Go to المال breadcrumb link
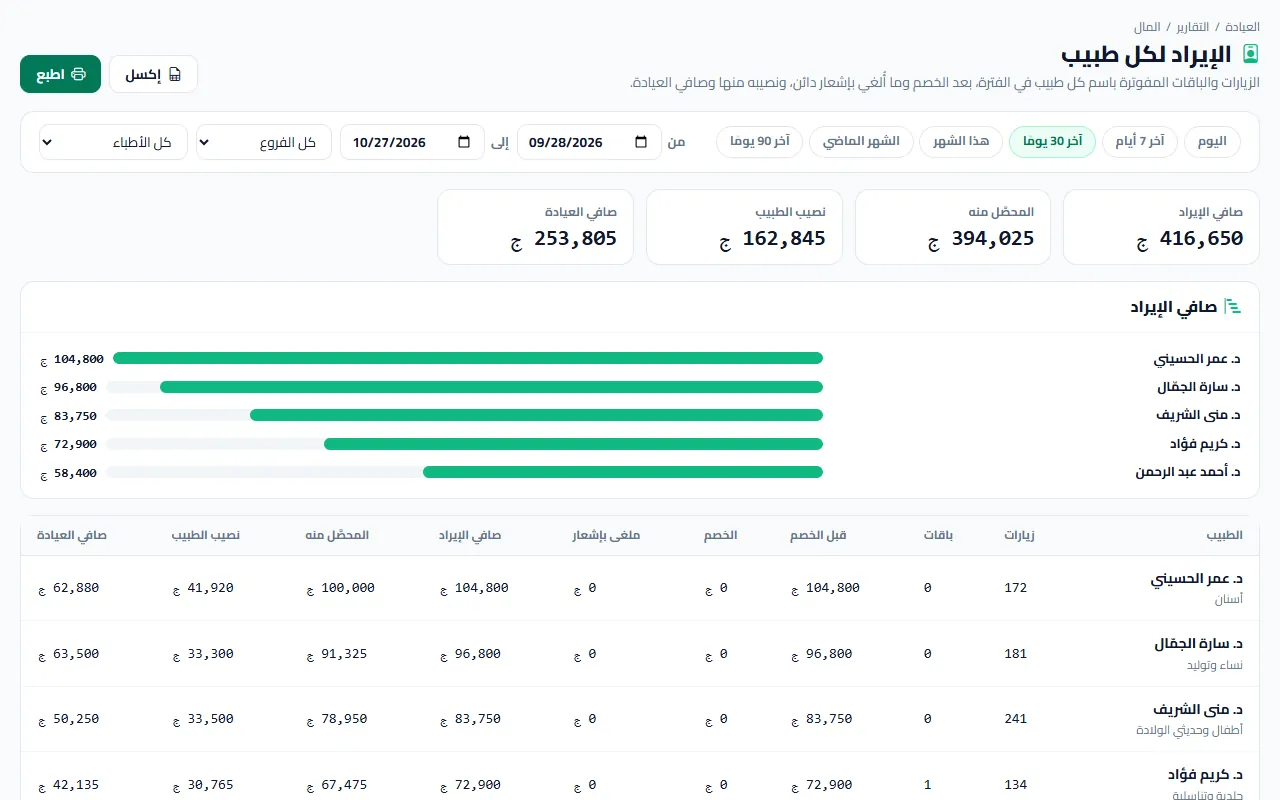The width and height of the screenshot is (1280, 800). 1147,26
